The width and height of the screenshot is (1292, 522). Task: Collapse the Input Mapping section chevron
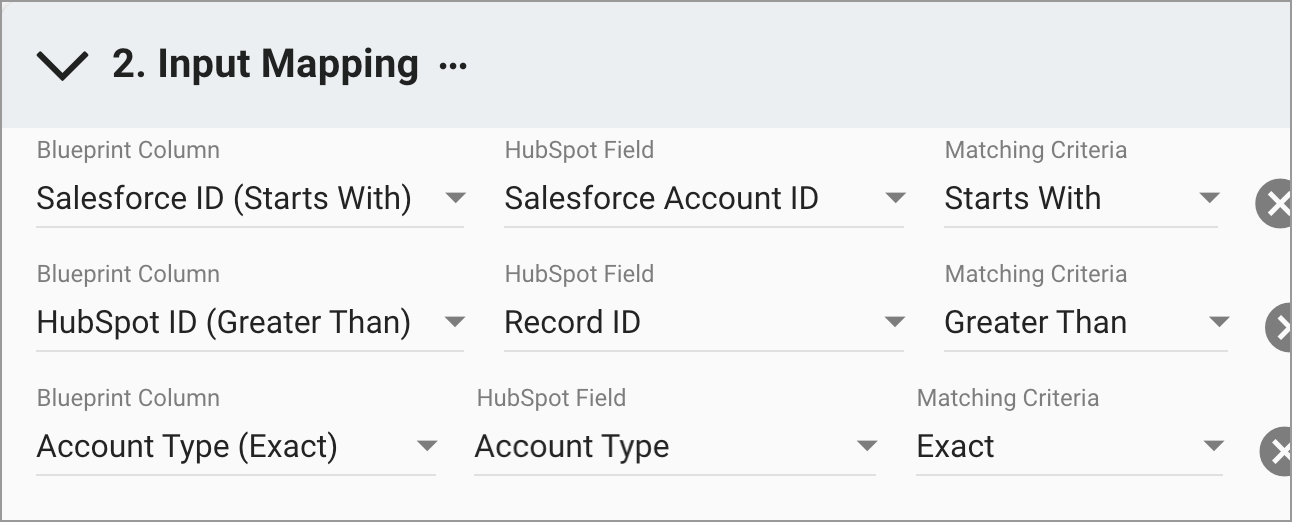click(x=62, y=66)
